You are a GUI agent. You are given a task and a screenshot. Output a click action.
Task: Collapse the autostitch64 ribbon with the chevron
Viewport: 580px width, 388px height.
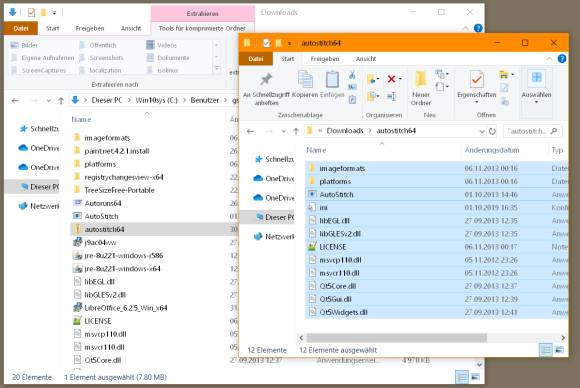[549, 59]
